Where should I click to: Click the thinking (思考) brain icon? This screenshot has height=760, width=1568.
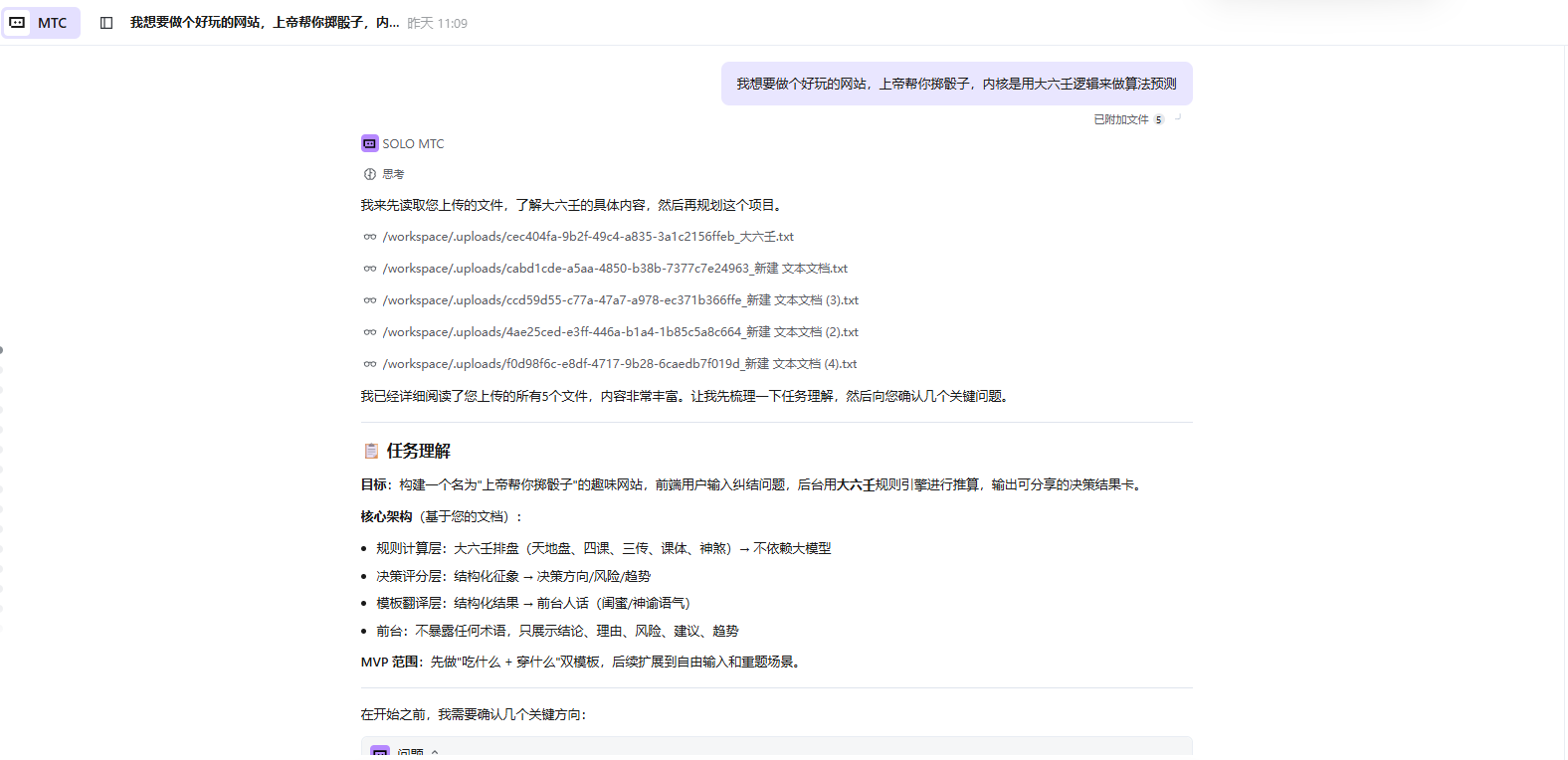click(370, 174)
